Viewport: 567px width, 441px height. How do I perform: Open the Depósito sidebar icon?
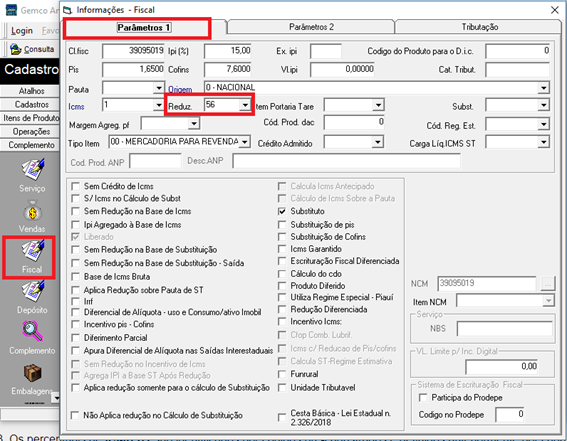(33, 291)
